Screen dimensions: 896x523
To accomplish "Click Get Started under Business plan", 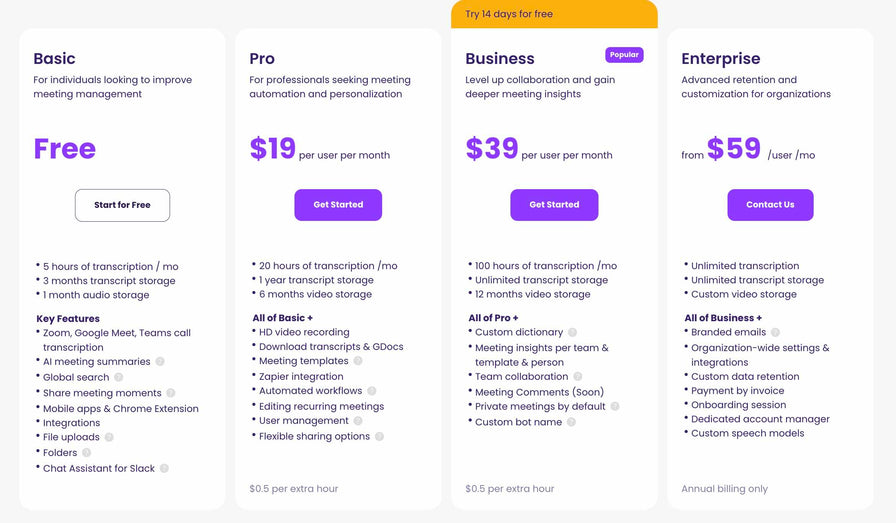I will 554,205.
